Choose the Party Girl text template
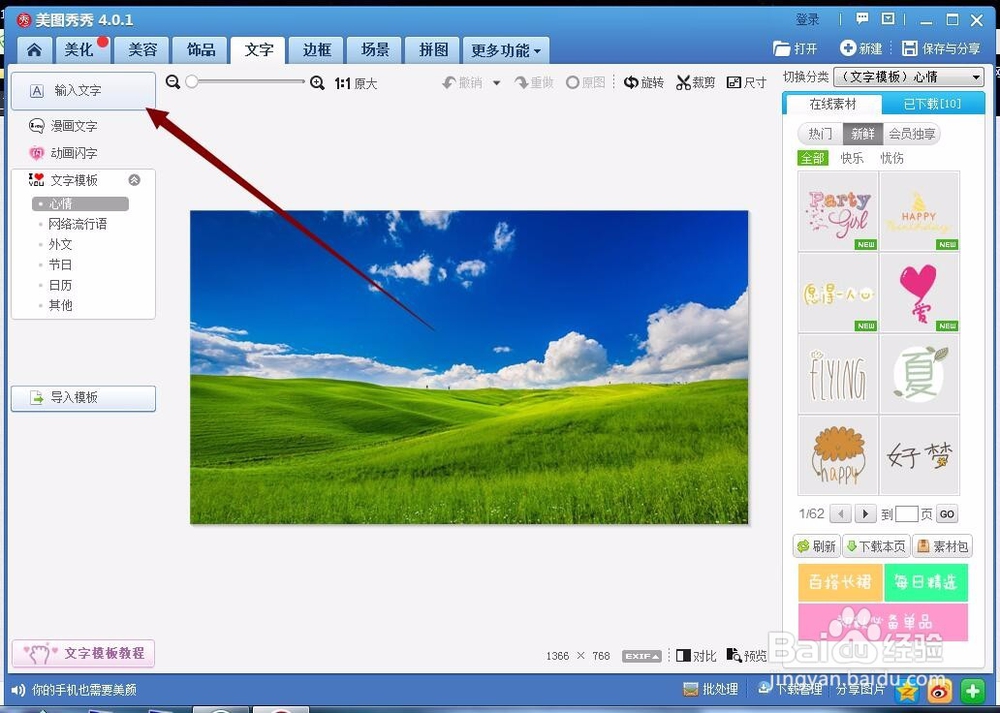 [x=838, y=211]
